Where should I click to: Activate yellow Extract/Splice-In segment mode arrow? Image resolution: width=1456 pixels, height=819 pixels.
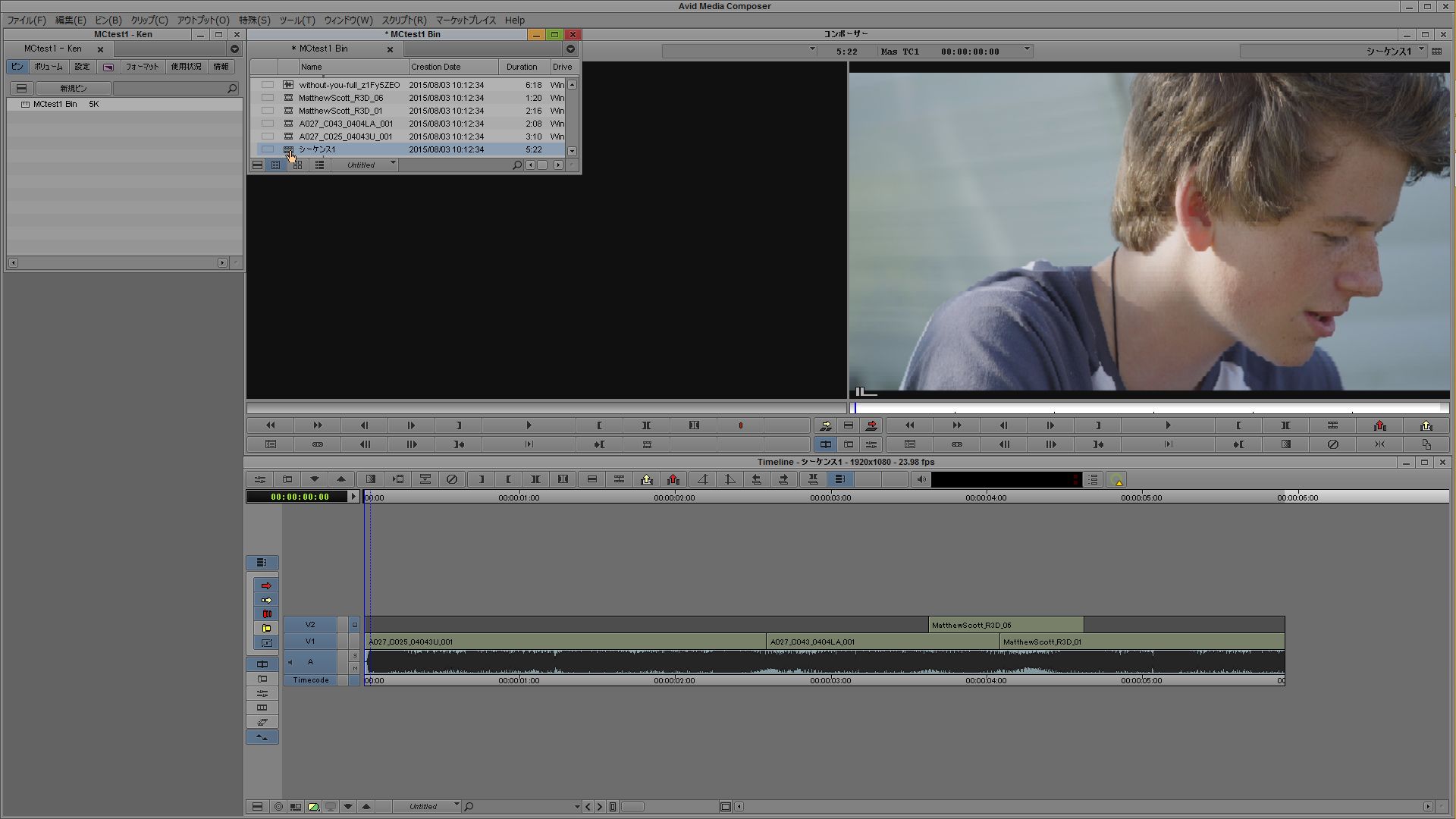point(266,600)
